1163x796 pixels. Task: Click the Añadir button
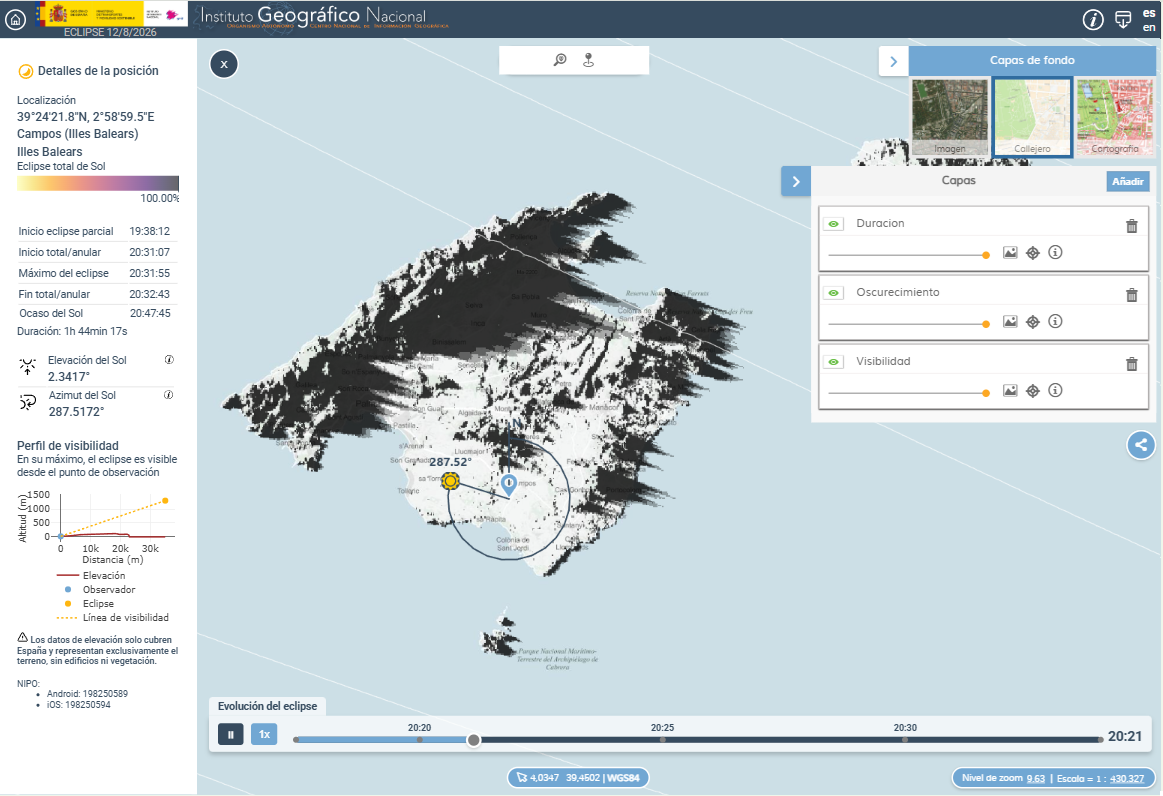[x=1128, y=182]
